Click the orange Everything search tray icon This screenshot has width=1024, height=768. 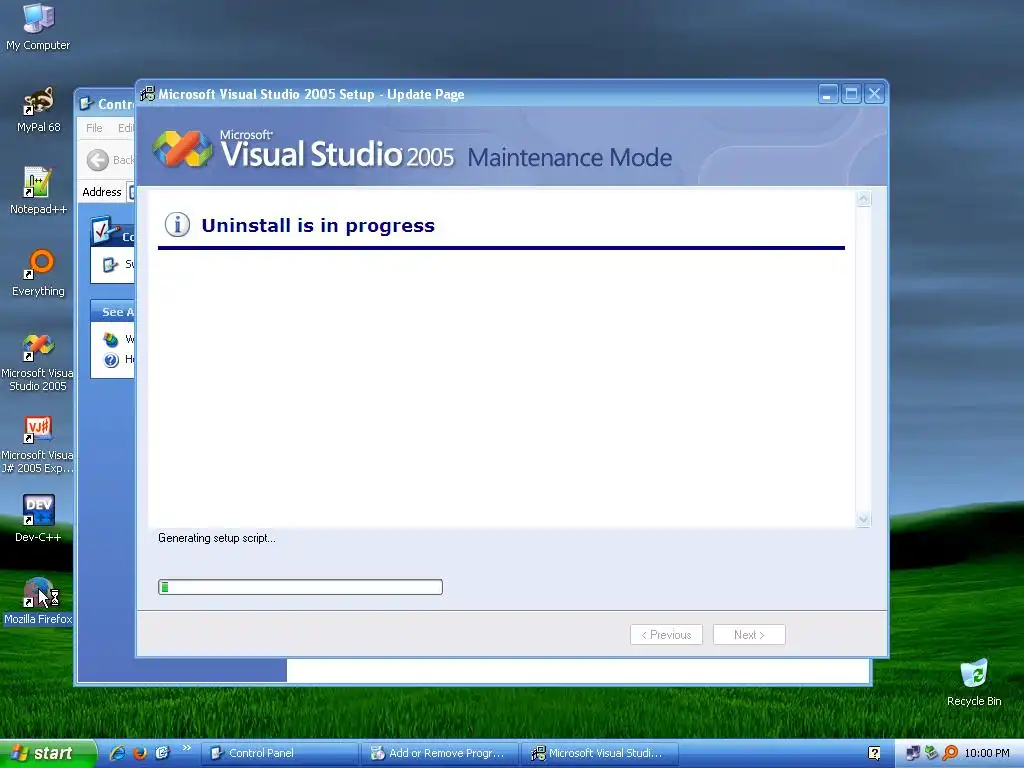(x=950, y=753)
